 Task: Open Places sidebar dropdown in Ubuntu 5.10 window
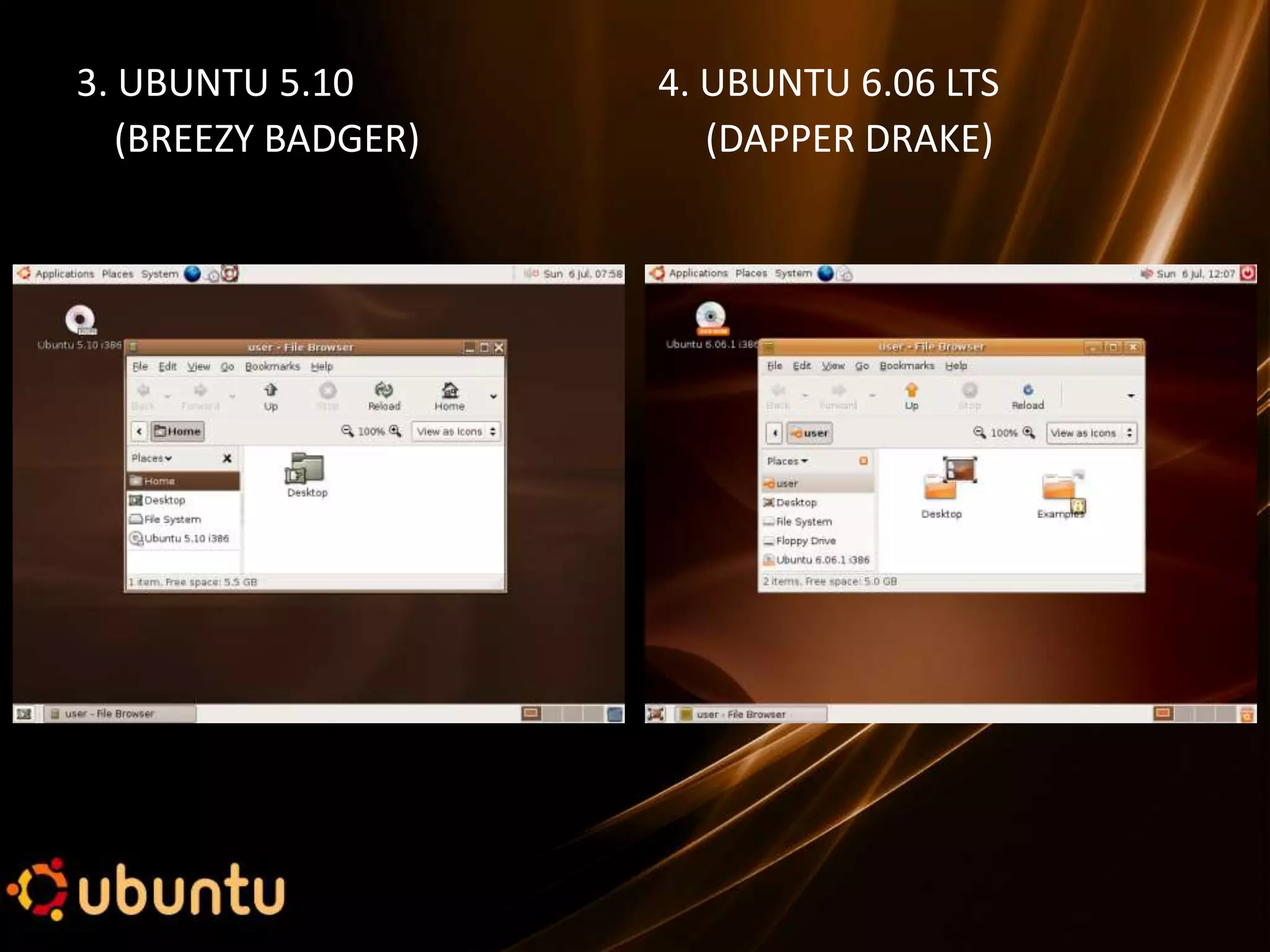click(x=151, y=458)
